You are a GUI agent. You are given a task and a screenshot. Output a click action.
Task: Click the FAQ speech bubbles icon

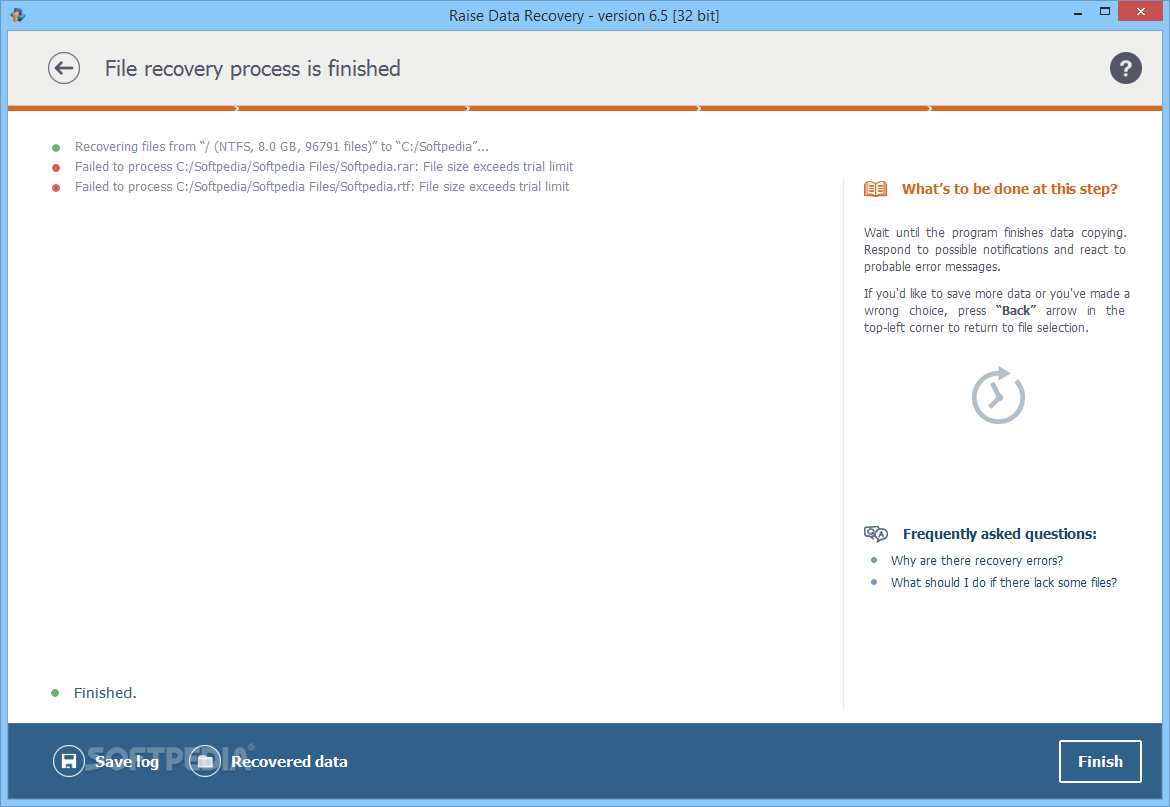876,533
